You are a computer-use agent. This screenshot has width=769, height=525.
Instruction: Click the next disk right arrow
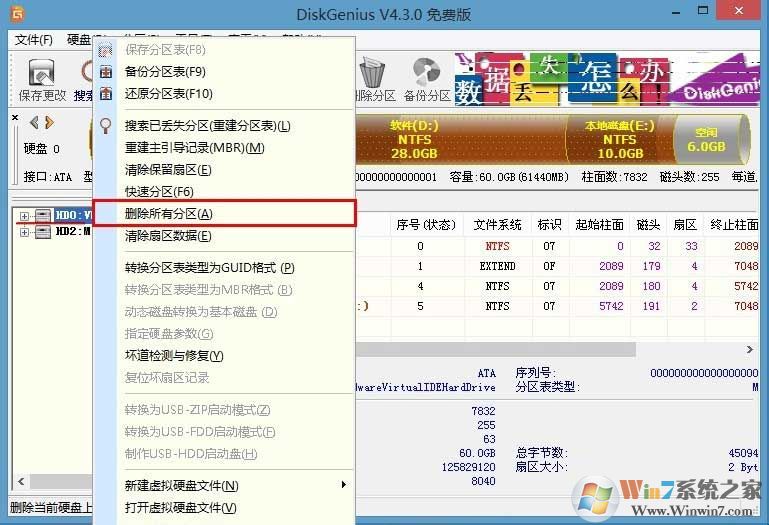[x=50, y=122]
